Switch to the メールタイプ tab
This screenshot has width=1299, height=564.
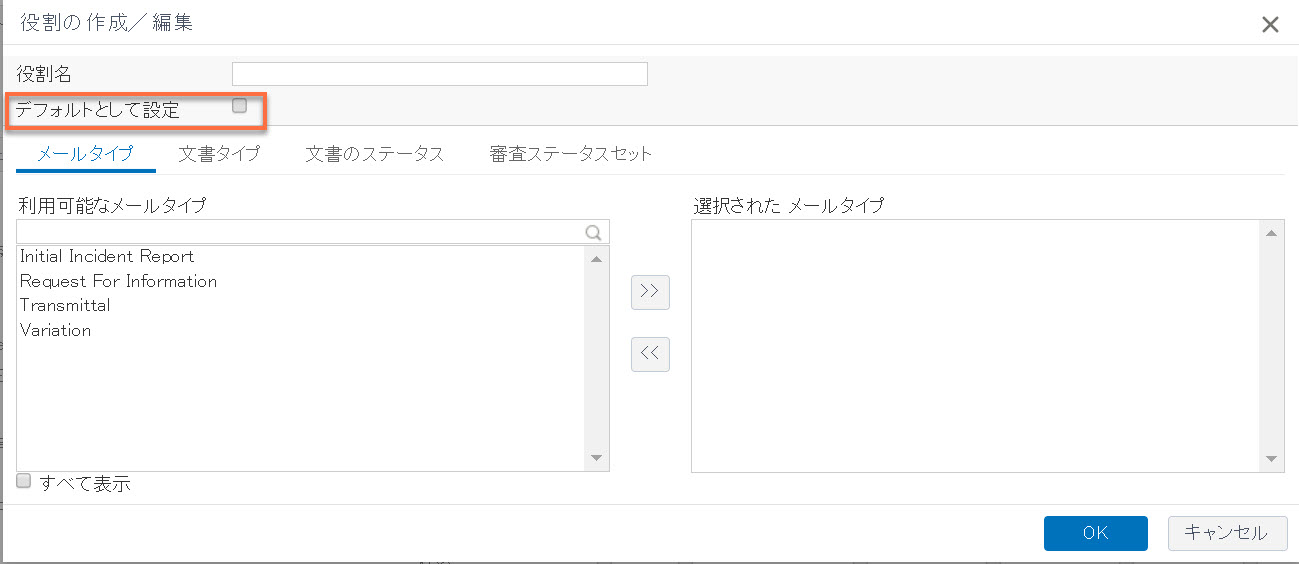tap(85, 154)
